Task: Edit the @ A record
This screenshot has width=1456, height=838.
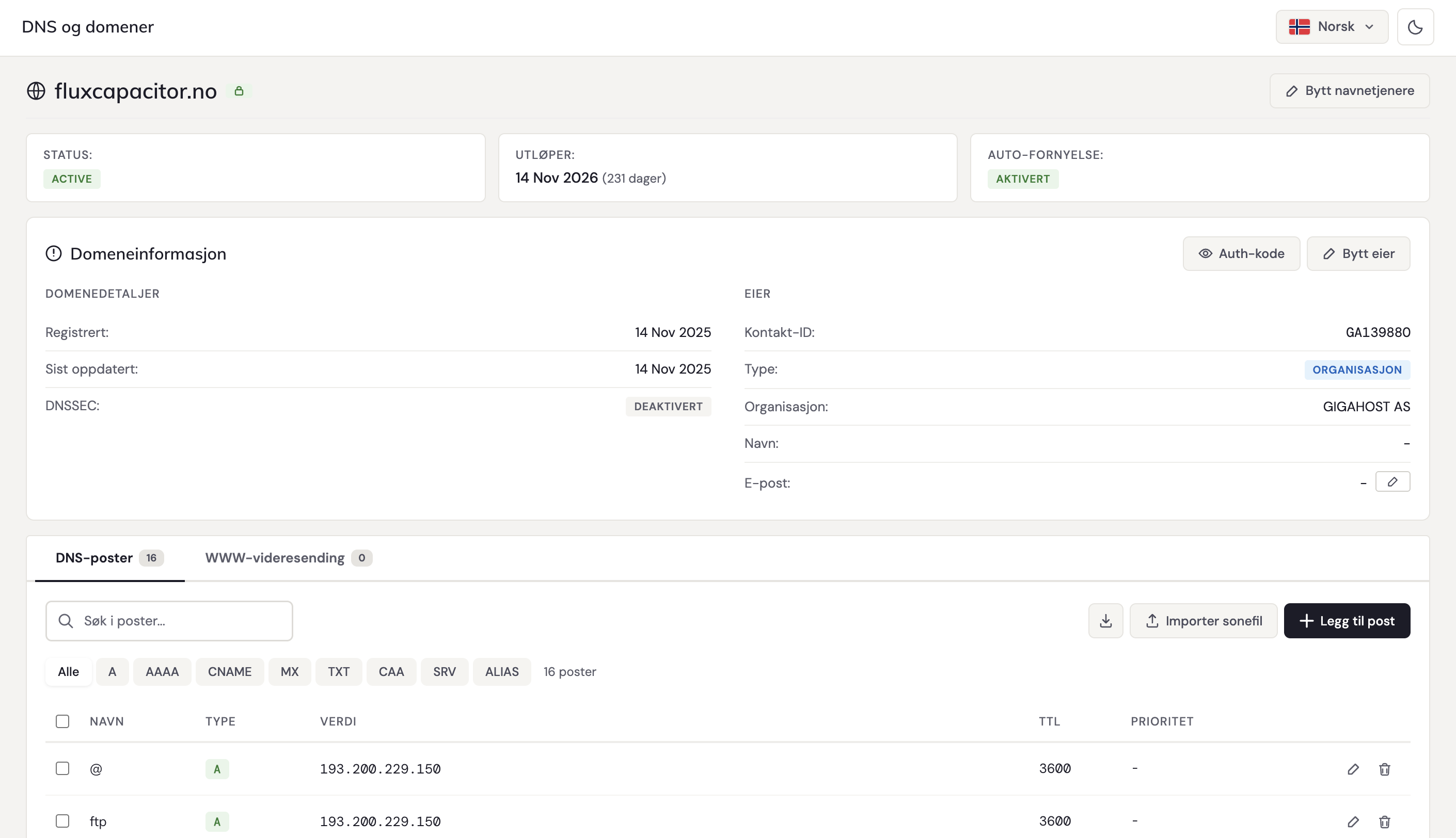Action: click(1352, 769)
